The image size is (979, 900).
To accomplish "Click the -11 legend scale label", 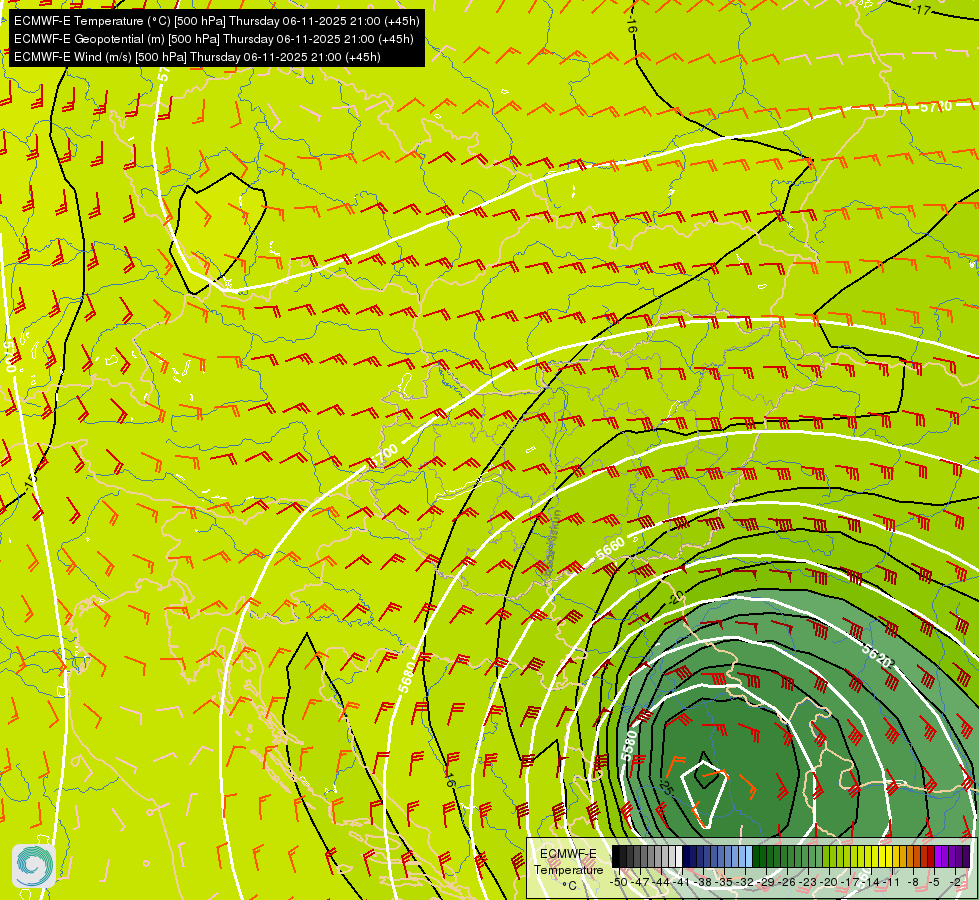I will (x=892, y=882).
